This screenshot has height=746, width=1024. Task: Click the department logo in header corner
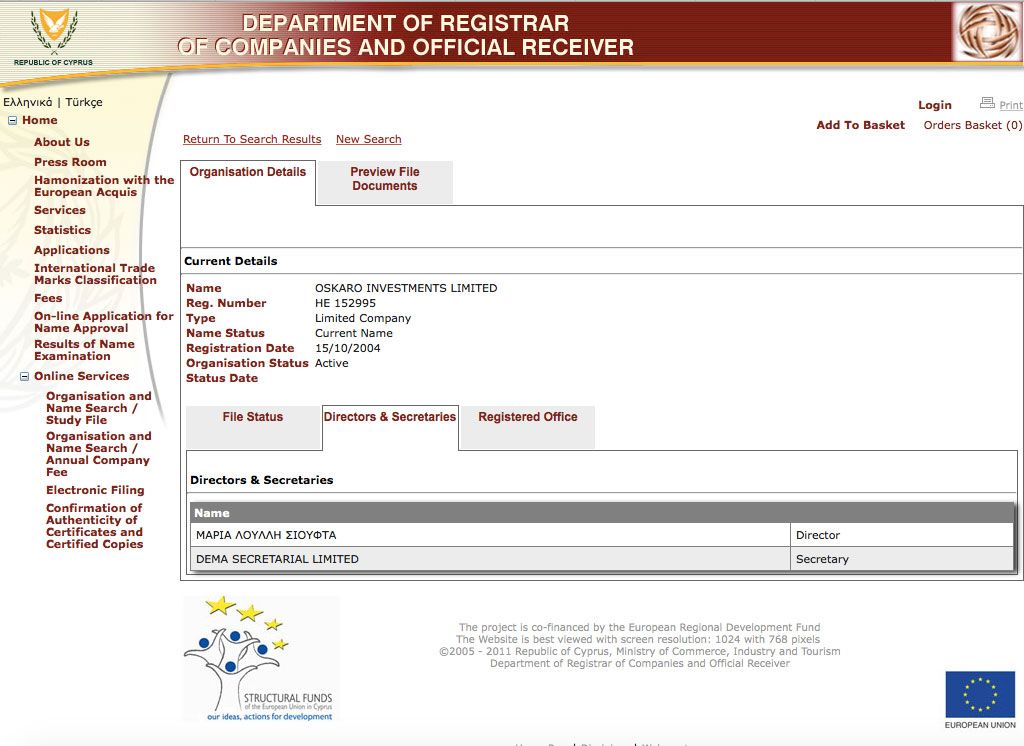986,32
